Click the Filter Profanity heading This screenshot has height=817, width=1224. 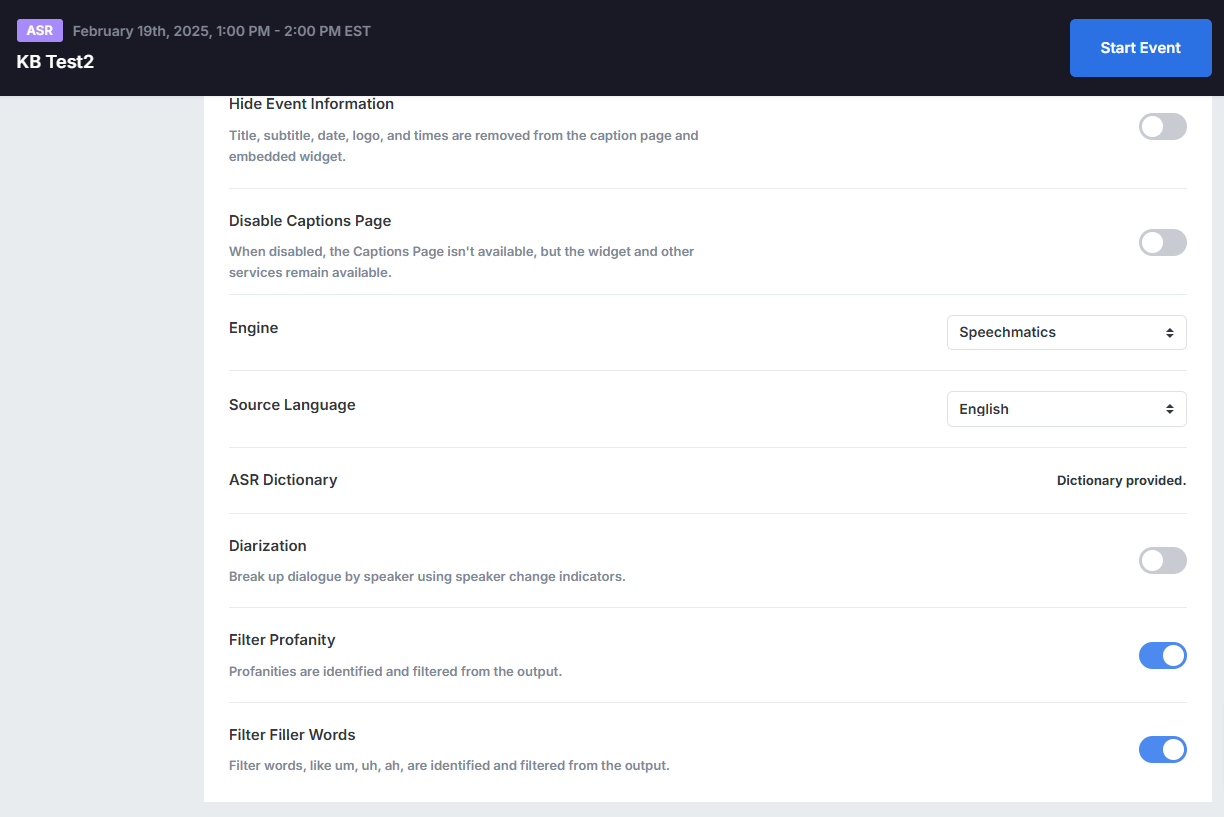click(x=282, y=639)
